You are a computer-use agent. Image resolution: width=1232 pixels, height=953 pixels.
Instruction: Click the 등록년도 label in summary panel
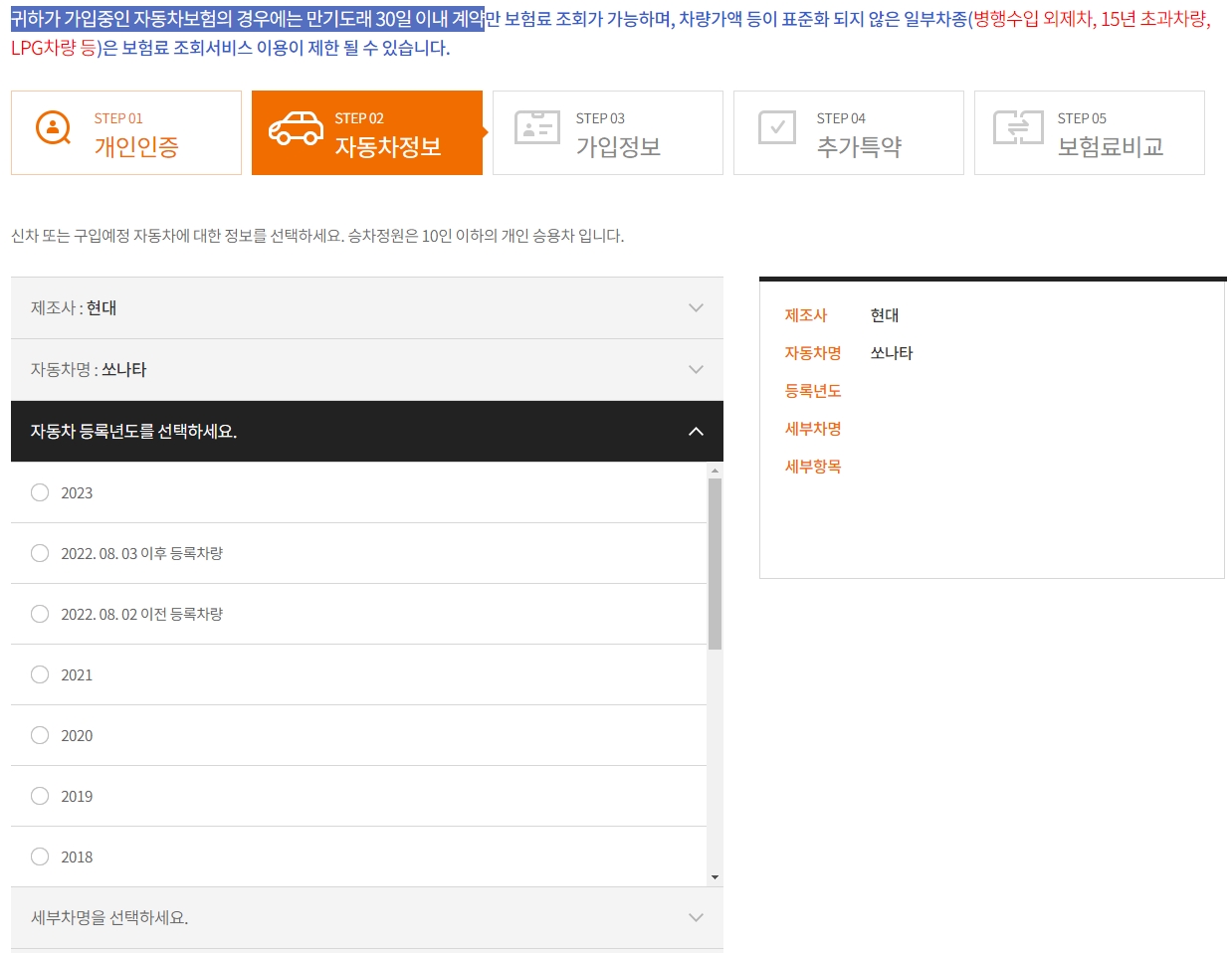coord(813,391)
